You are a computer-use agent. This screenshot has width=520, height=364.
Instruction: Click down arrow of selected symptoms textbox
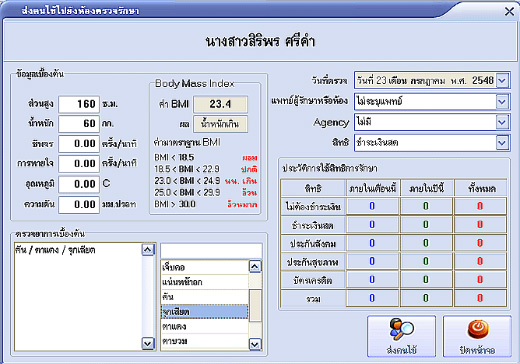[x=148, y=343]
